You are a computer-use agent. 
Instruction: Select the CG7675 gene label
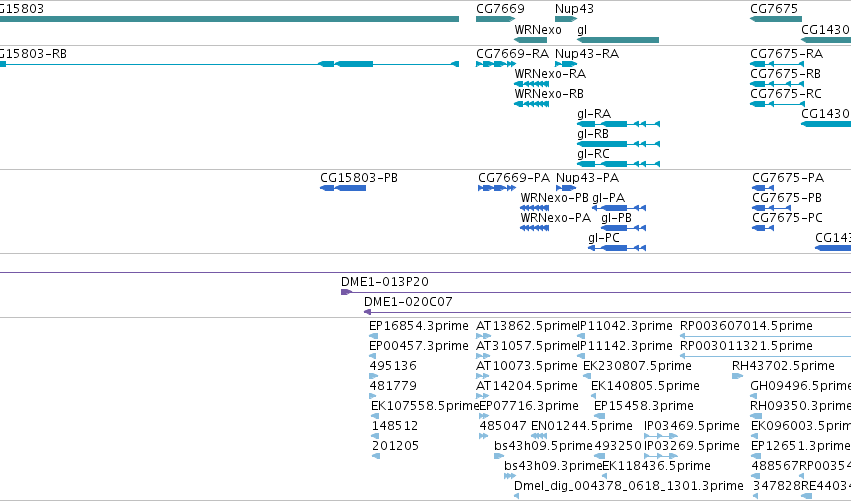(773, 9)
